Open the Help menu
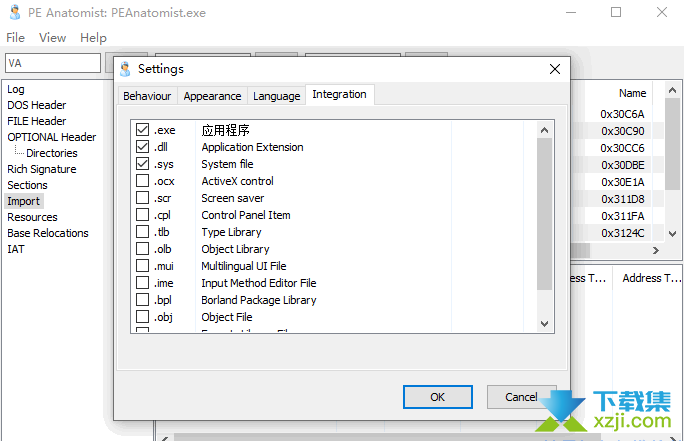The height and width of the screenshot is (441, 684). point(93,38)
